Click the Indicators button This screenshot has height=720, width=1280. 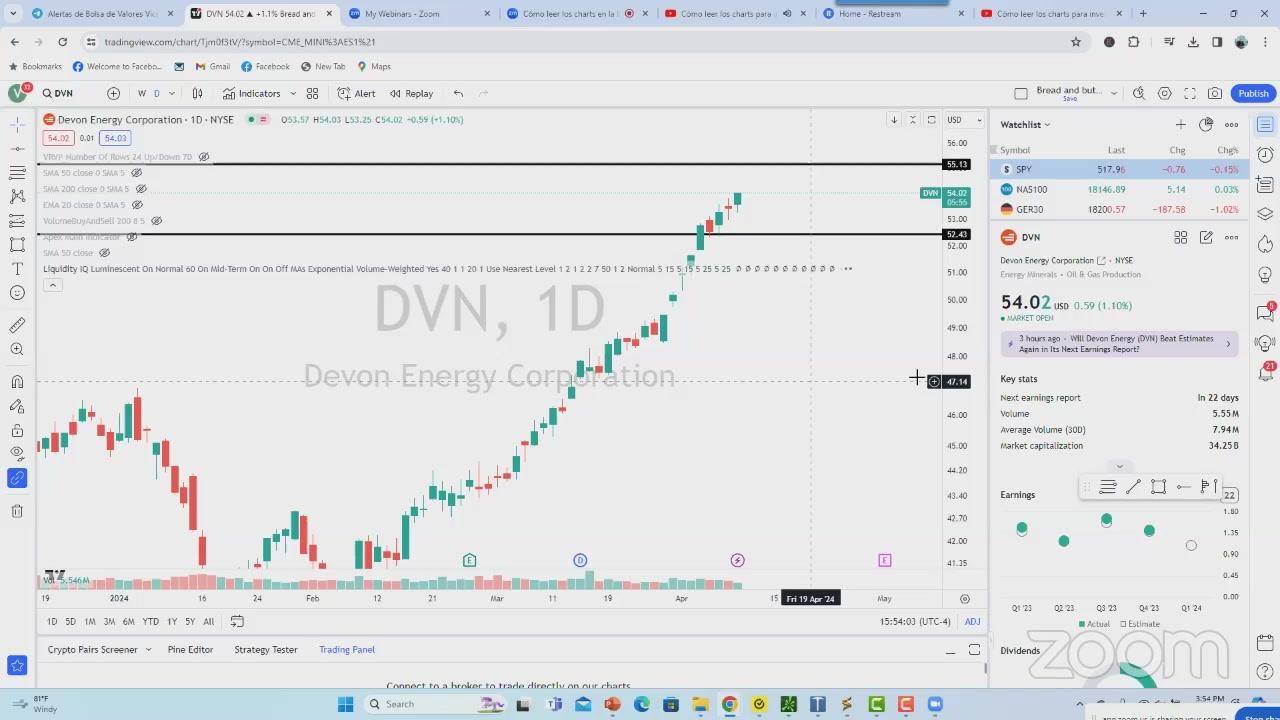(x=252, y=93)
